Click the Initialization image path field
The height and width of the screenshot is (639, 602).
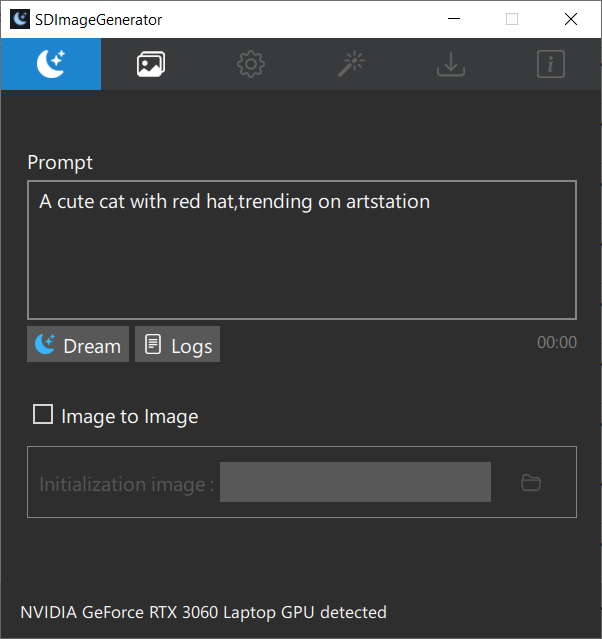click(355, 482)
